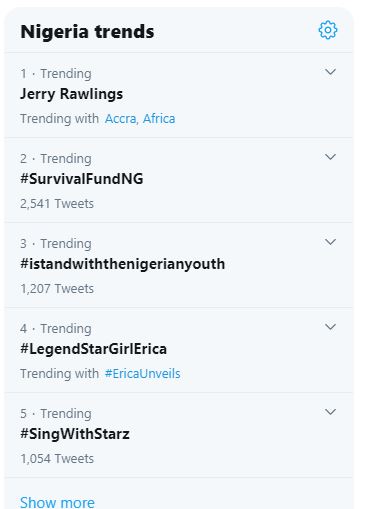Open chevron menu for #LegendStarGirlErica
The image size is (381, 509).
(x=330, y=327)
